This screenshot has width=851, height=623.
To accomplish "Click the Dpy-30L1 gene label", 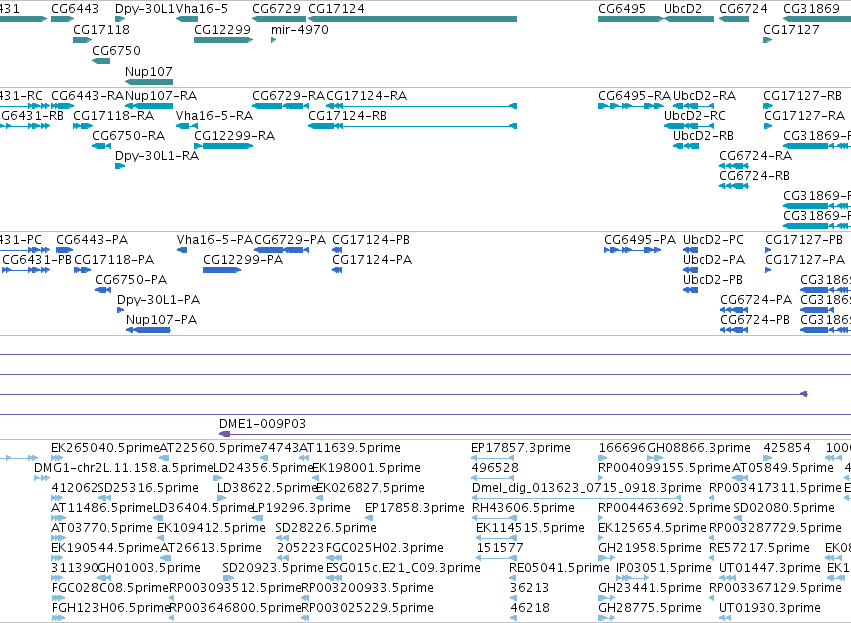I will (x=145, y=9).
